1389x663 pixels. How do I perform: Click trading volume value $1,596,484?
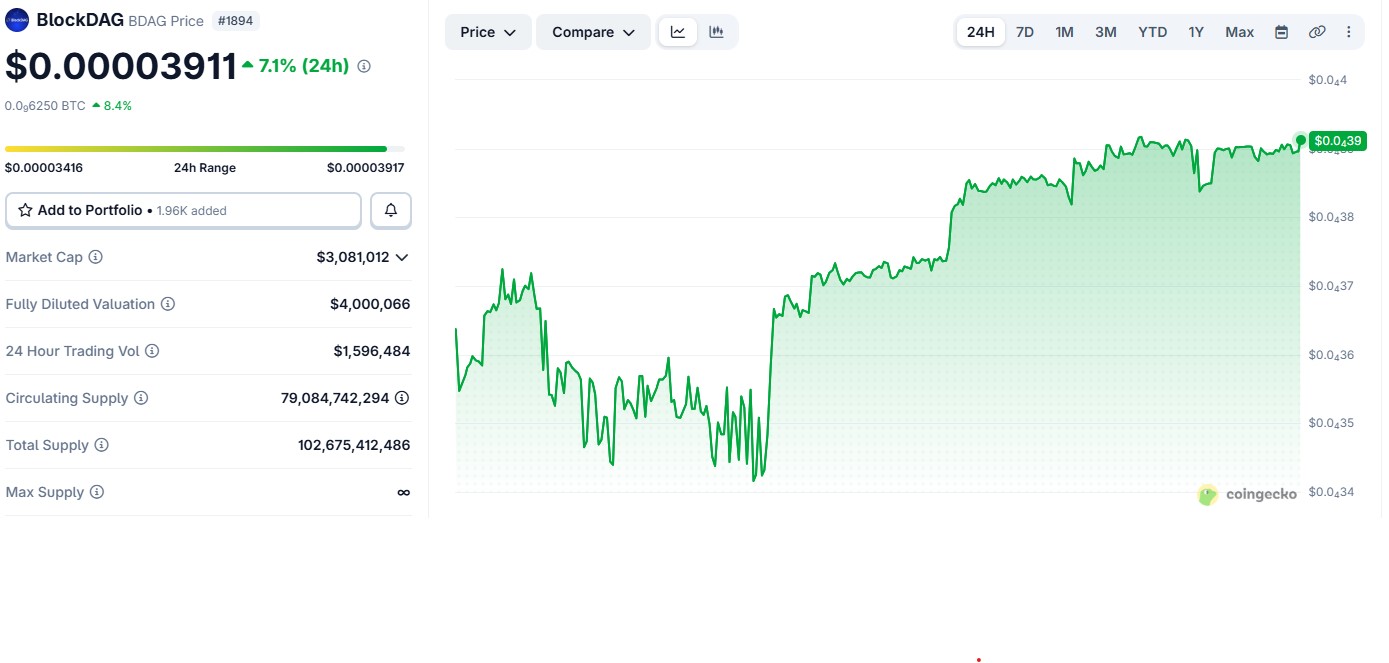click(372, 351)
